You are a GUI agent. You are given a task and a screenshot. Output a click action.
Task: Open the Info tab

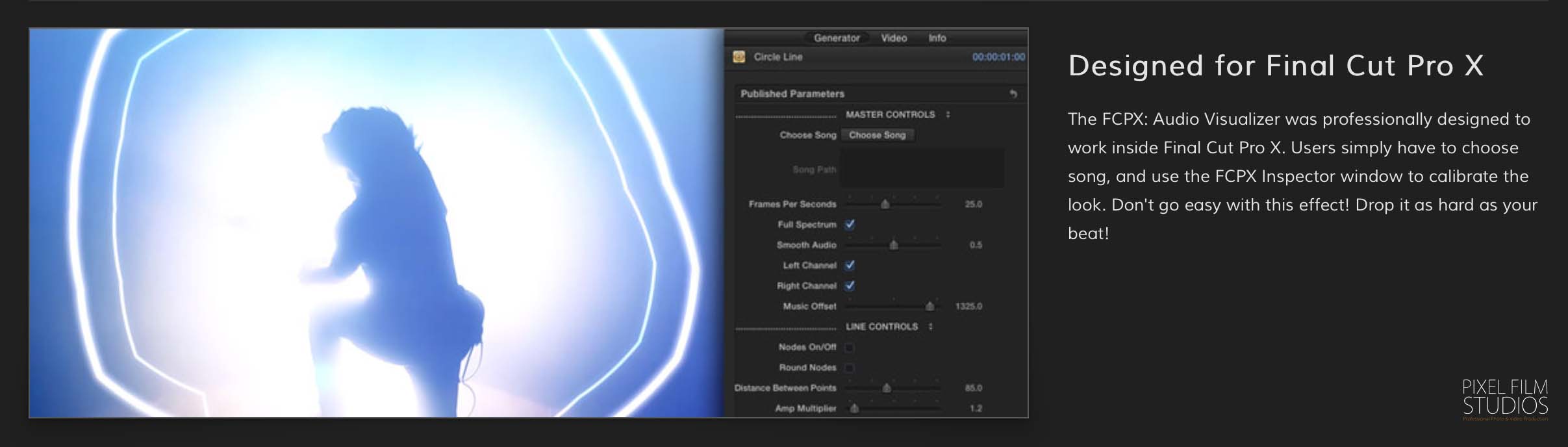point(937,38)
